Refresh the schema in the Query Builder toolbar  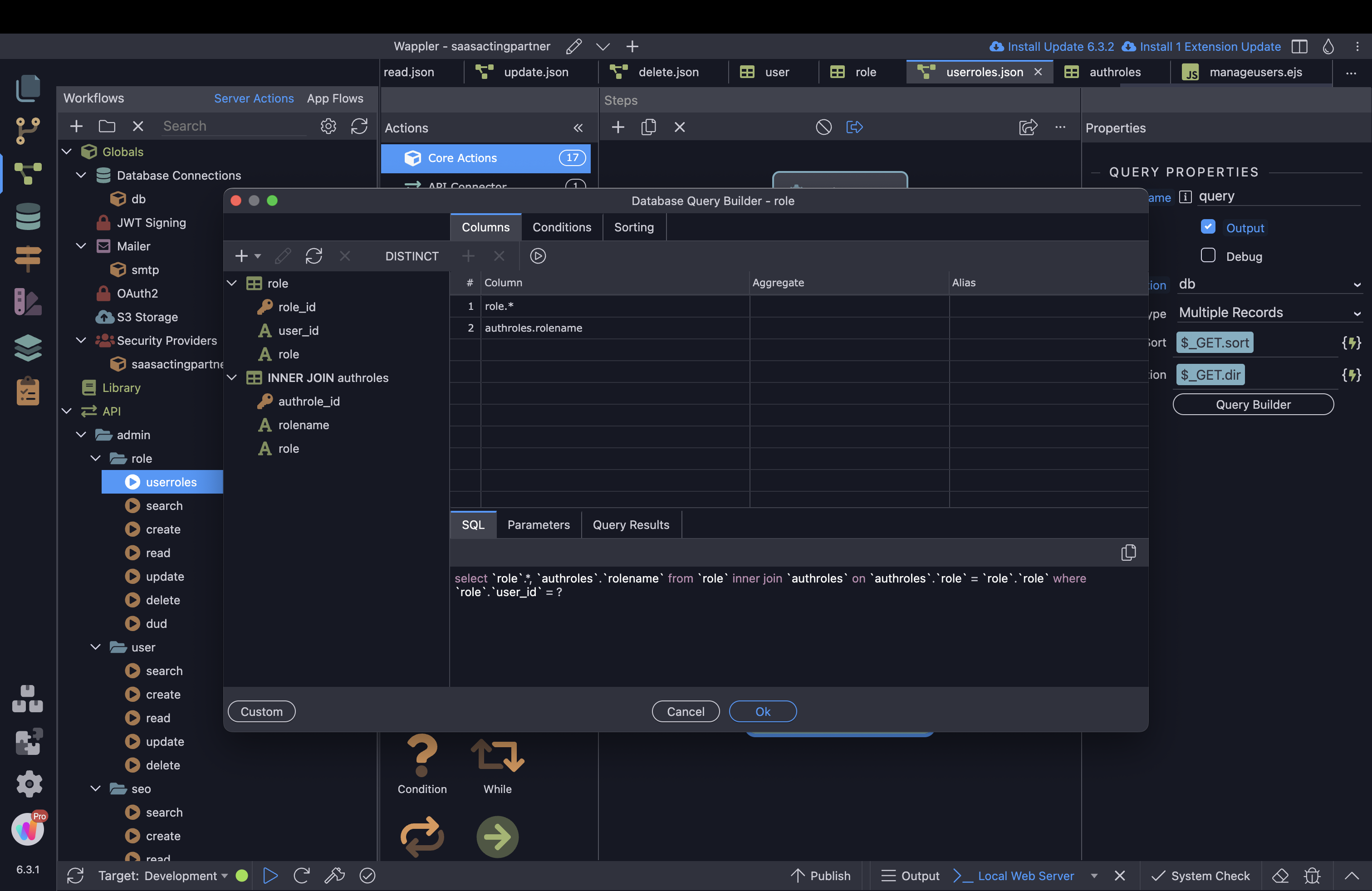(314, 255)
